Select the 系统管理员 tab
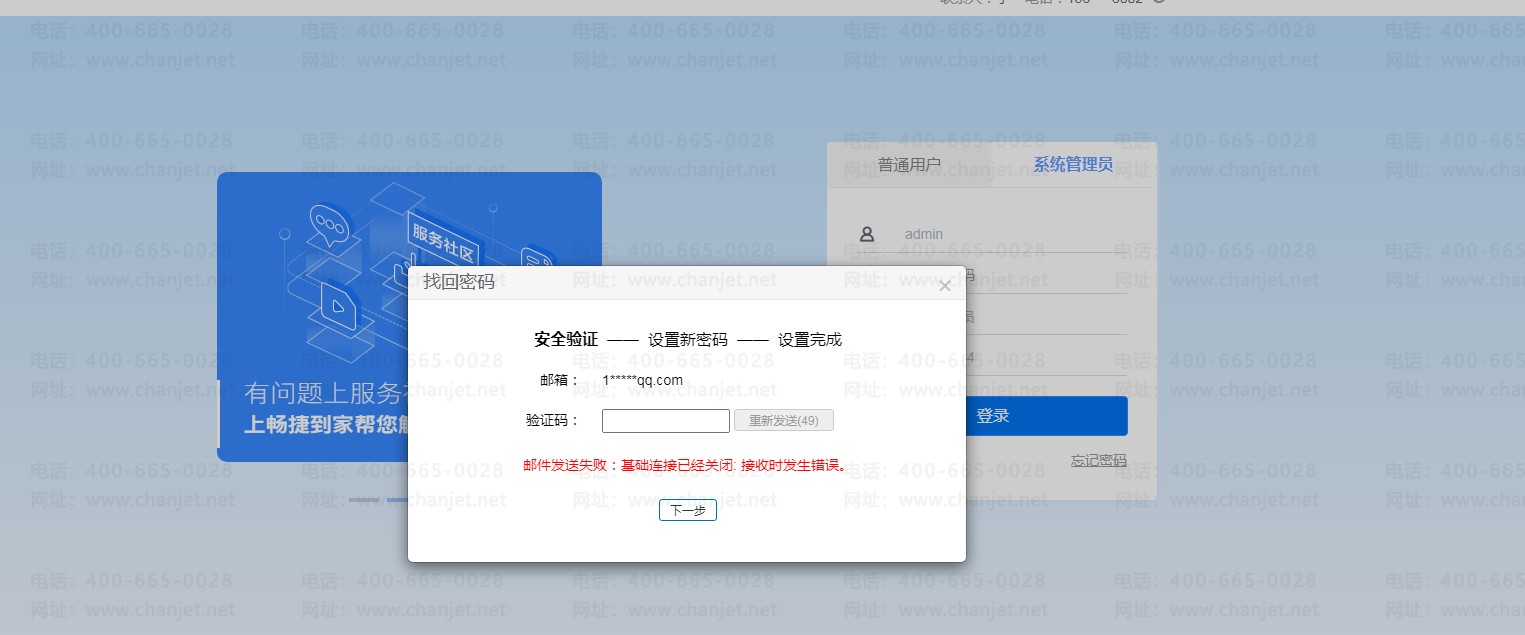This screenshot has width=1525, height=635. point(1072,165)
